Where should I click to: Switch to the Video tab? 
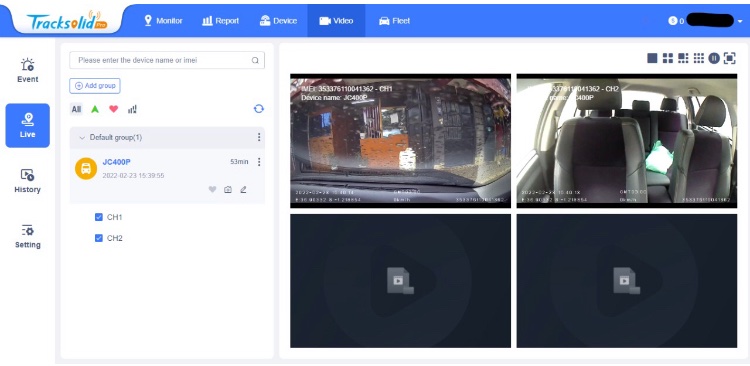point(336,21)
